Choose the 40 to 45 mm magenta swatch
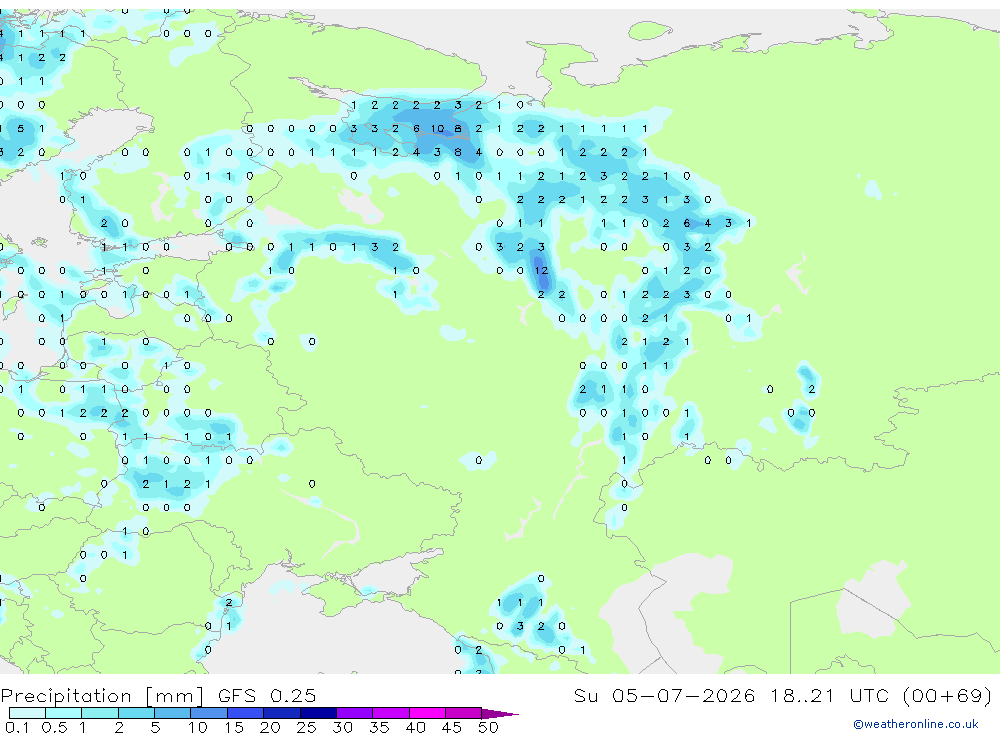Screen dimensions: 1000x733 [427, 713]
